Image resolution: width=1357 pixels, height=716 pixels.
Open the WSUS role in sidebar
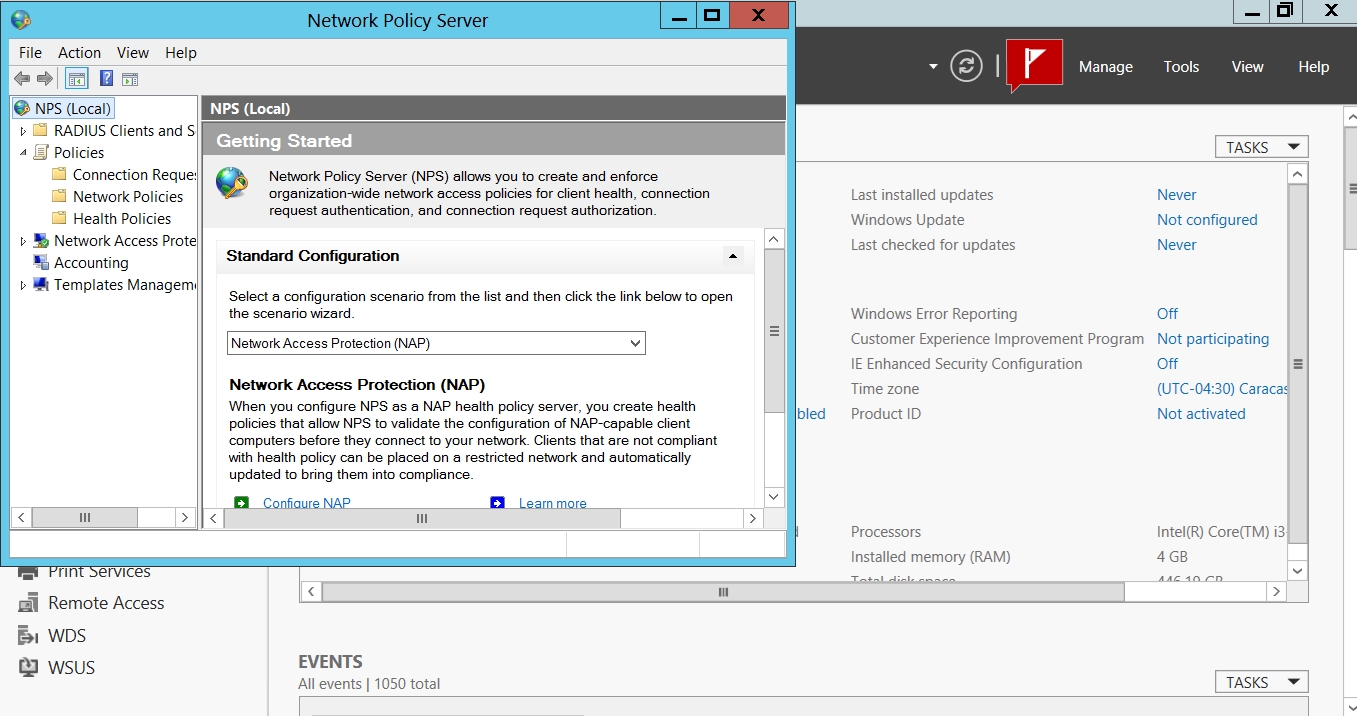(71, 667)
